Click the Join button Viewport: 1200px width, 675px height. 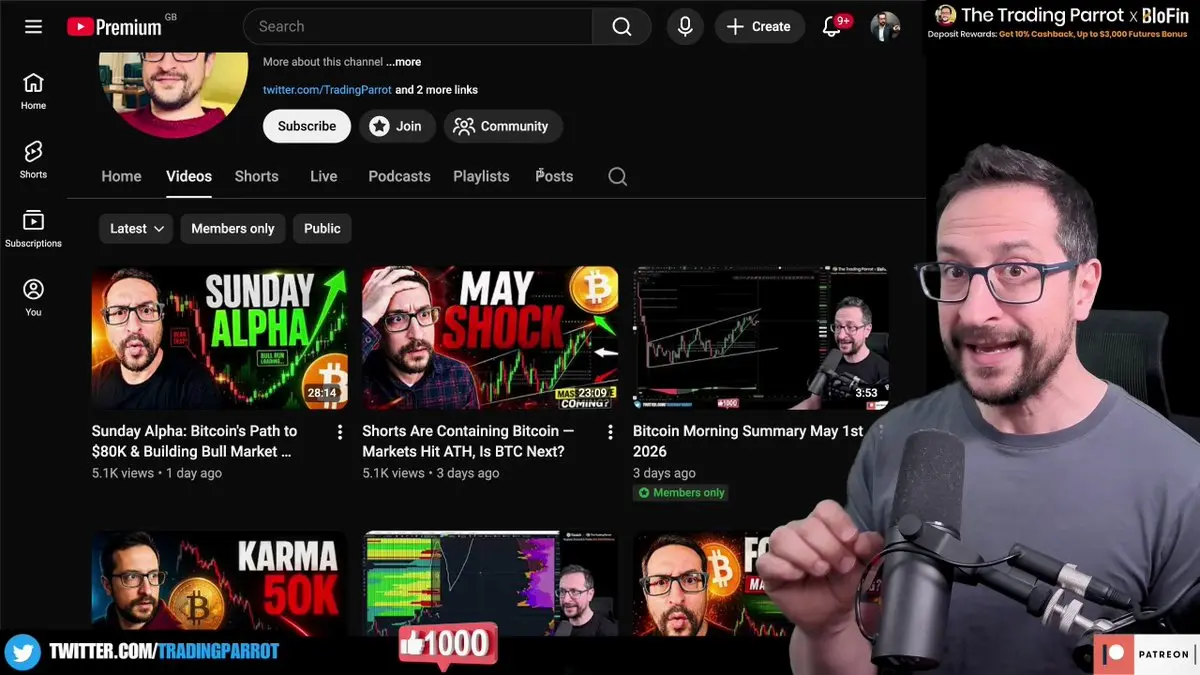tap(397, 126)
